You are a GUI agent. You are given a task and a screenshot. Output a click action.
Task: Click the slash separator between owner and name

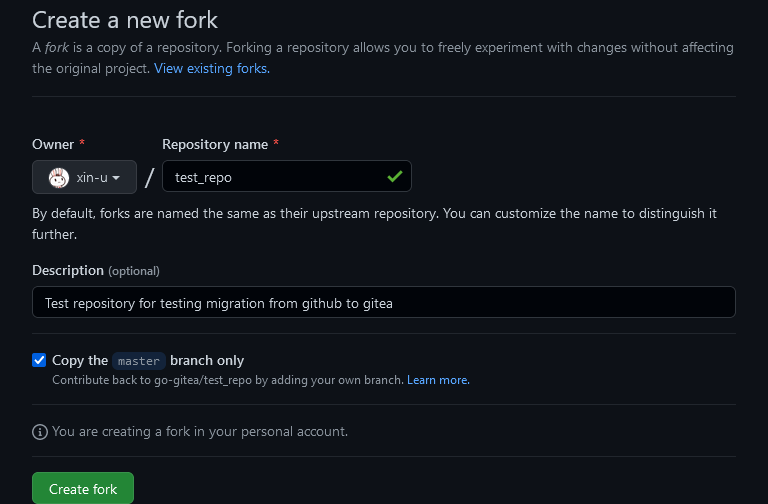coord(149,178)
